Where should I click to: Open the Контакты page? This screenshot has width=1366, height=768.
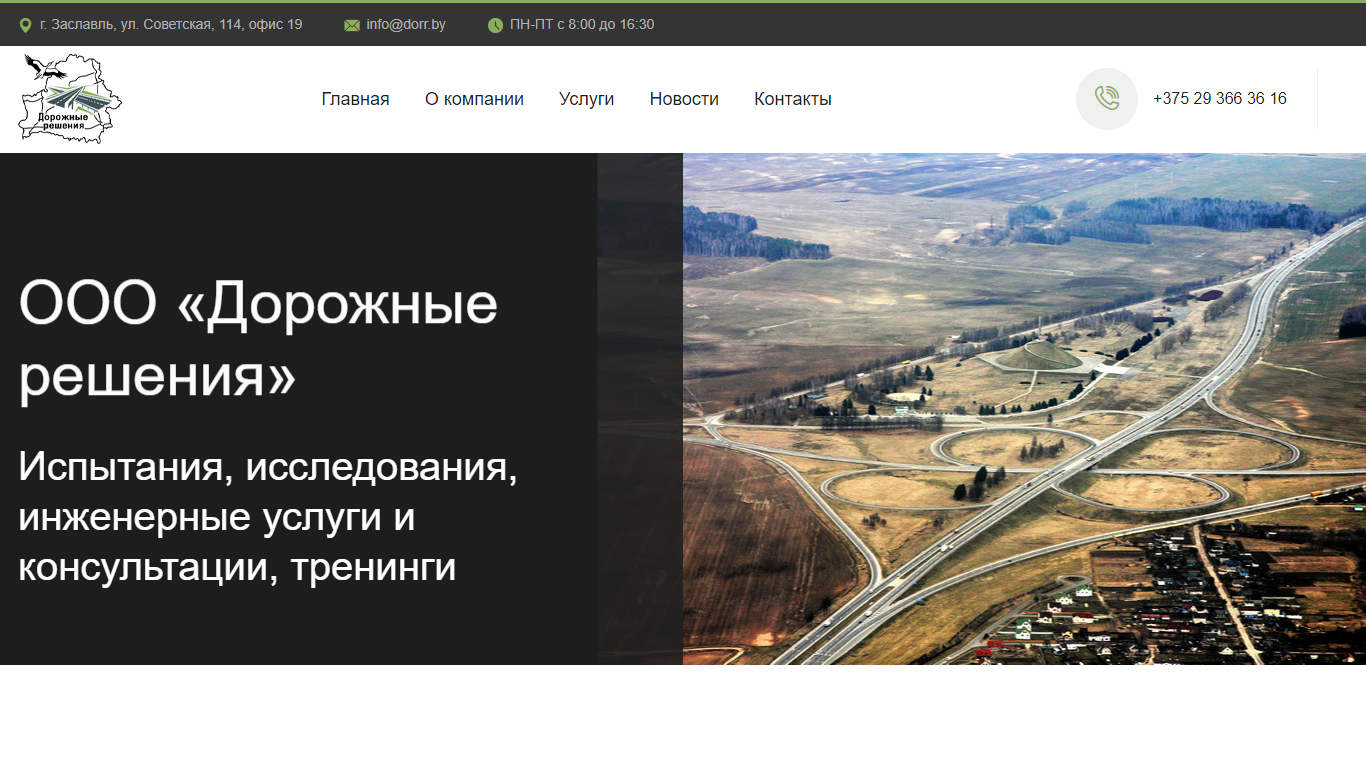(x=793, y=99)
